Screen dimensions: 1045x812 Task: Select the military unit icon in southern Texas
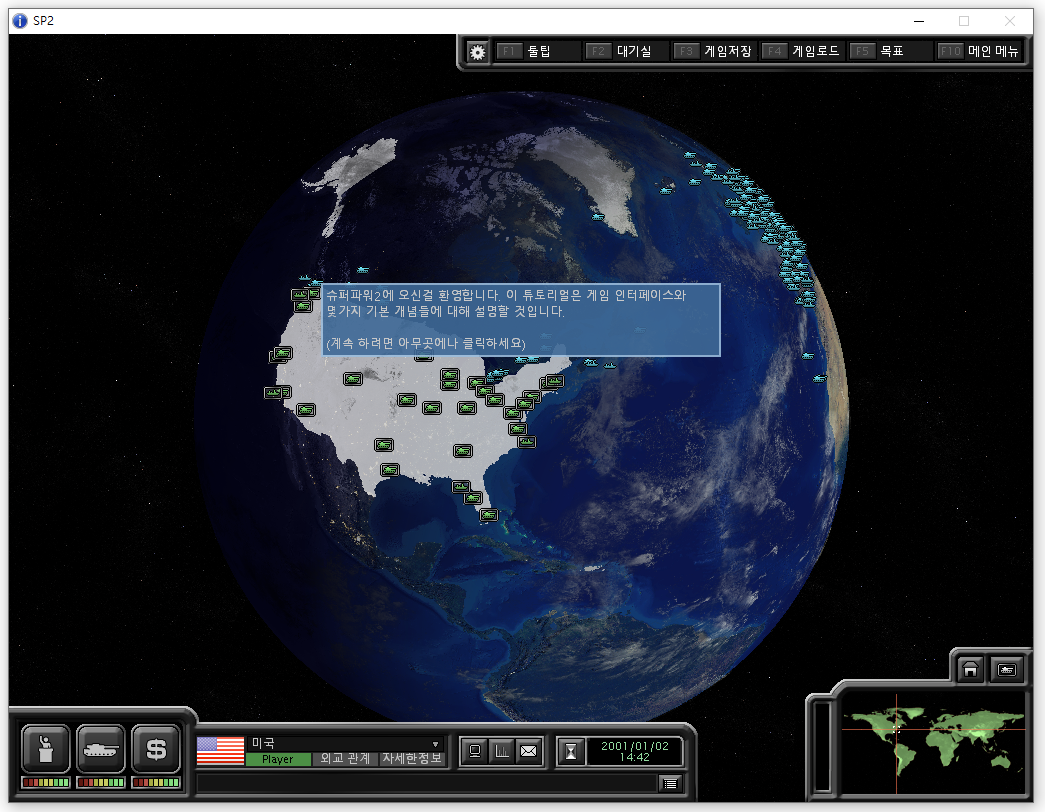(389, 470)
